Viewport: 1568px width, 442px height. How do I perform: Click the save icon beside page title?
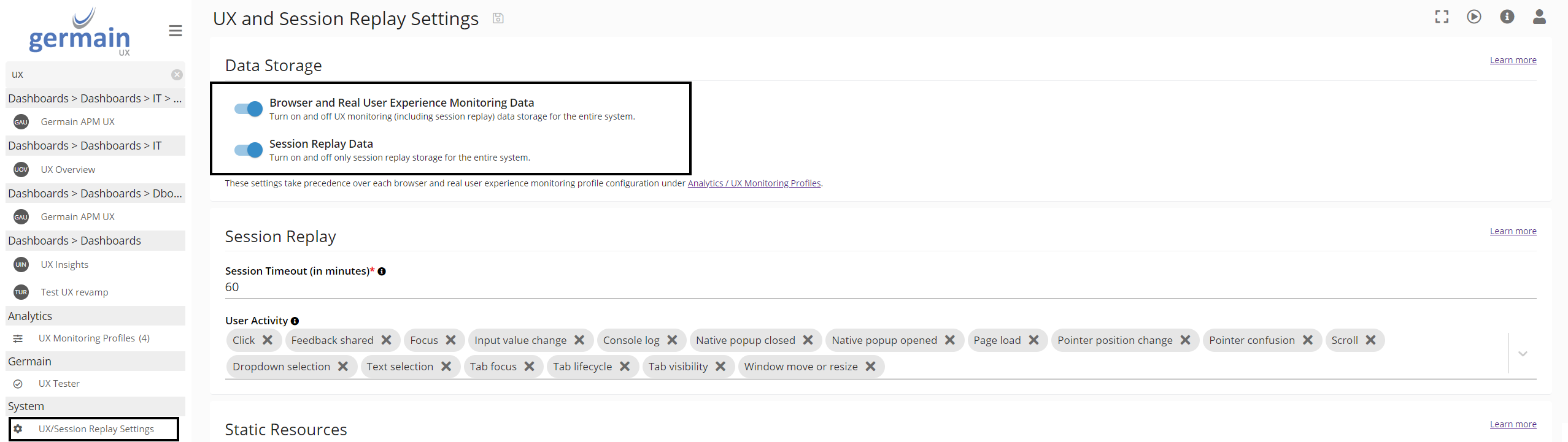pyautogui.click(x=498, y=18)
